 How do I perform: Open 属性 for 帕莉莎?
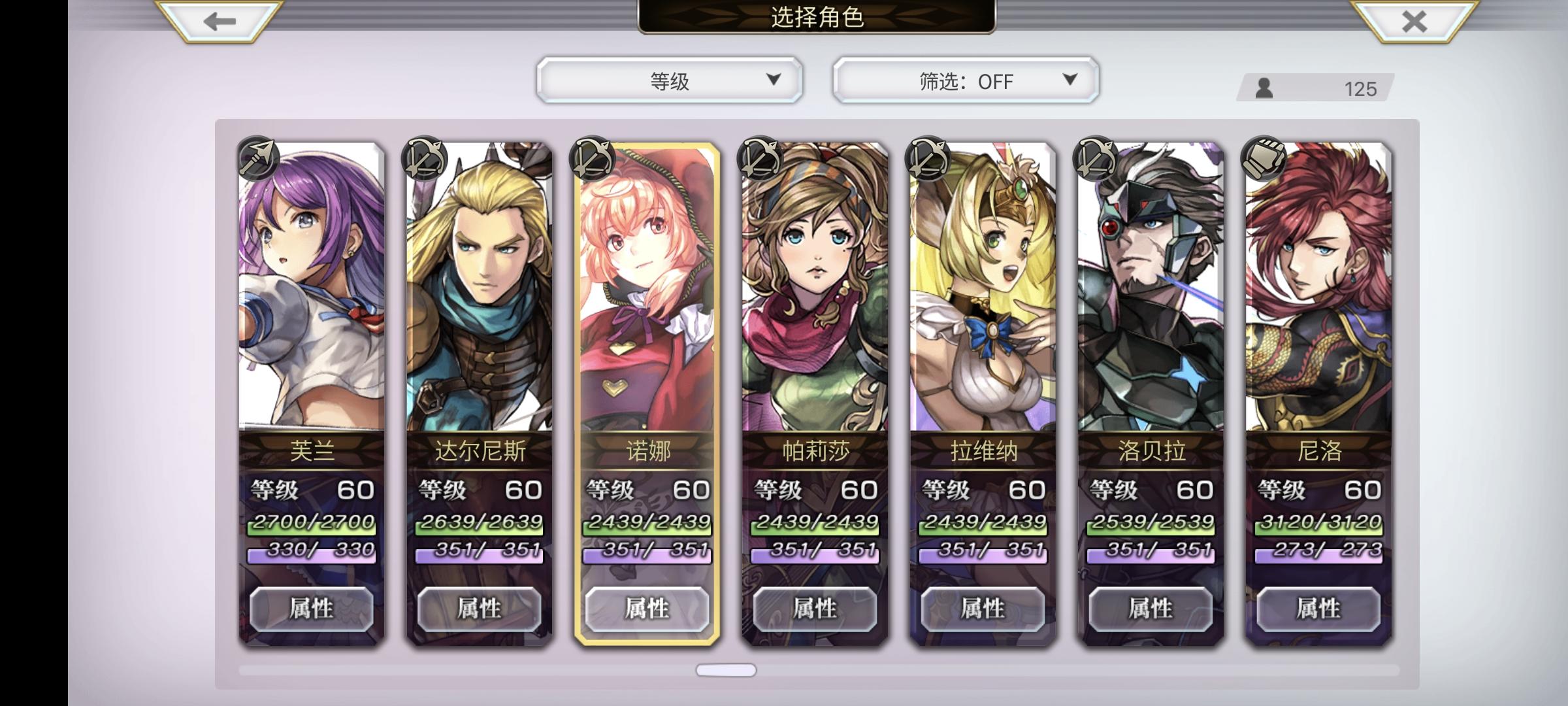815,609
